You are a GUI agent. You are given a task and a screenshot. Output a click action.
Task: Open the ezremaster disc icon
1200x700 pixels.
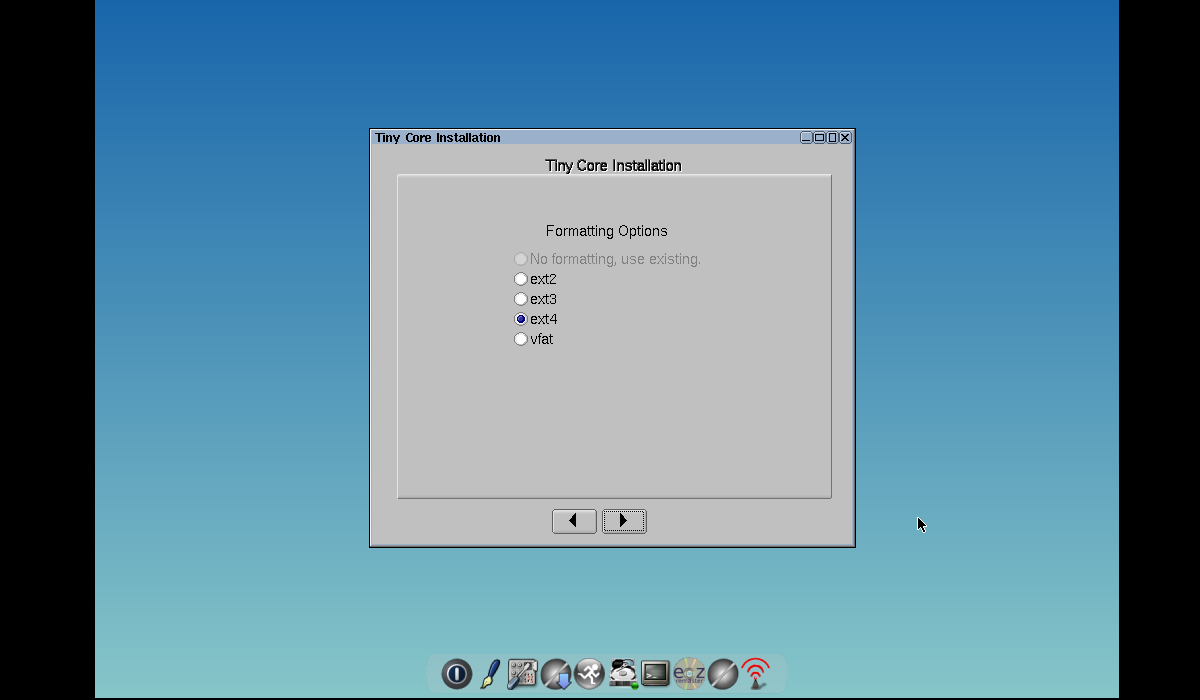[x=689, y=674]
